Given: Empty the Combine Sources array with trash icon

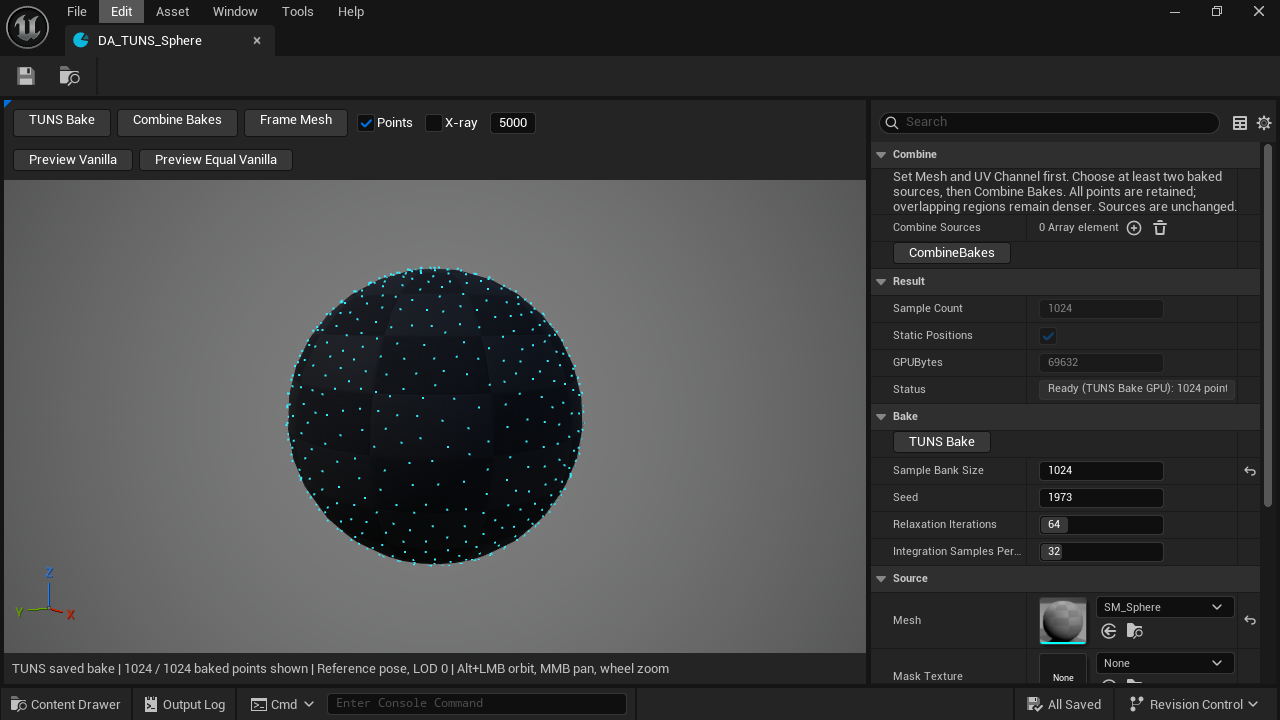Looking at the screenshot, I should [x=1160, y=228].
